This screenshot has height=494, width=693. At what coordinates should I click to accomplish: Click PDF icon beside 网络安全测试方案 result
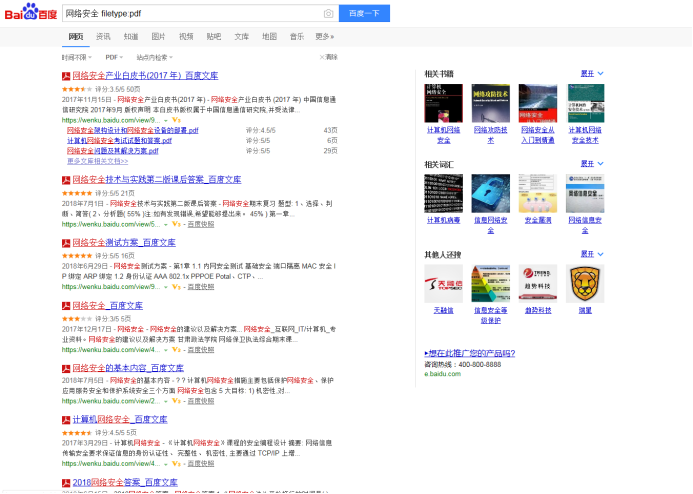pos(66,243)
